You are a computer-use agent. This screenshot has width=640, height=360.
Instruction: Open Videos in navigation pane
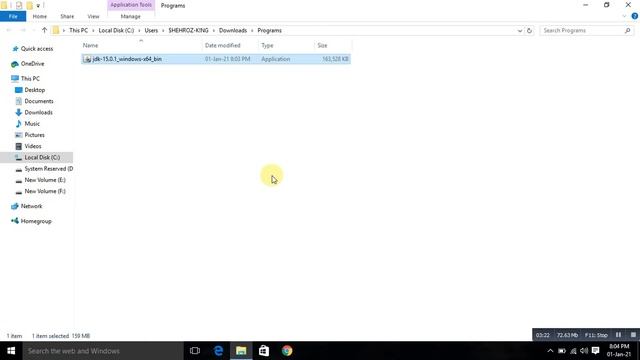click(x=33, y=146)
